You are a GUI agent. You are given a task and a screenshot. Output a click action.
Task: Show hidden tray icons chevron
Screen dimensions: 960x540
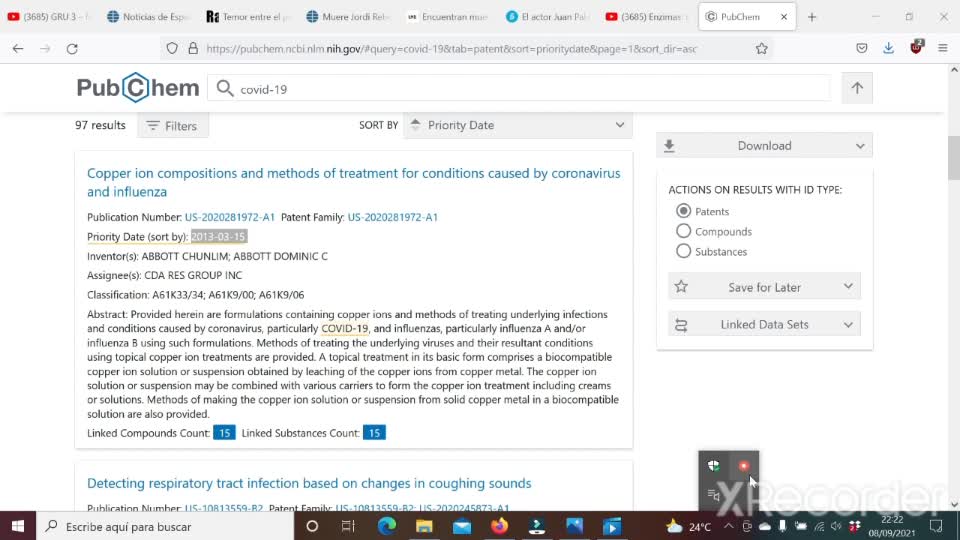point(729,526)
